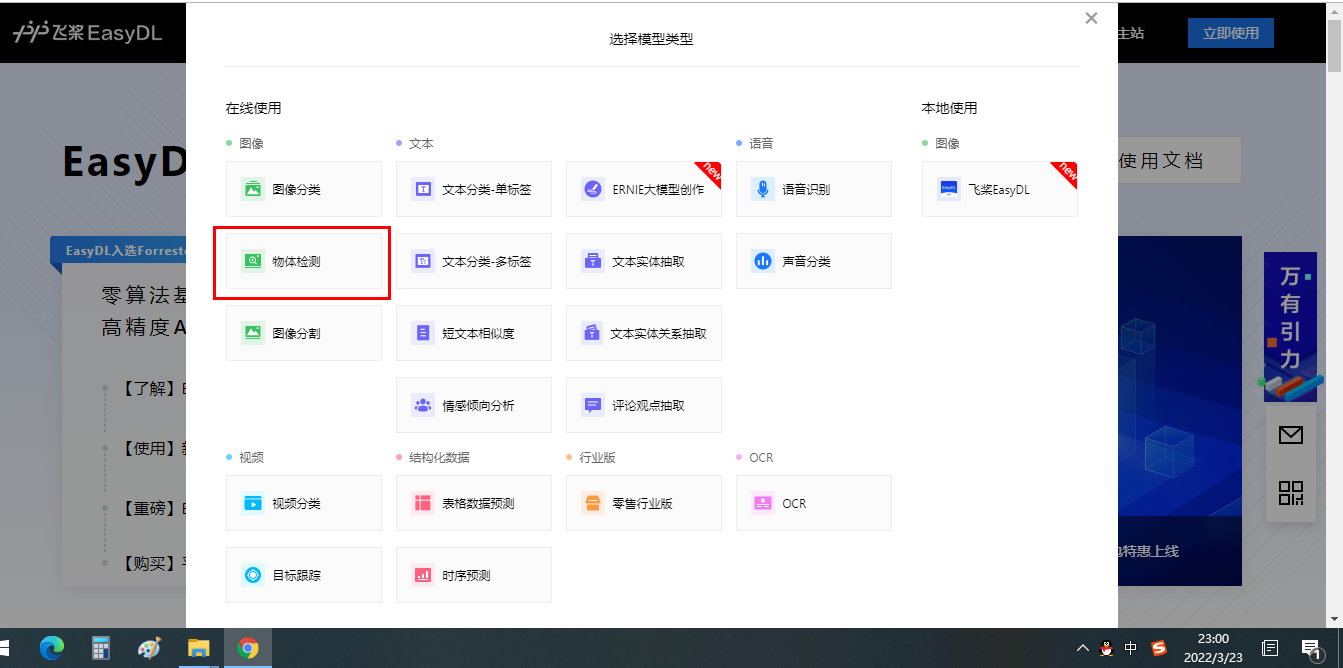This screenshot has width=1343, height=668.
Task: Choose the ERNIE大模型创作 model type
Action: 643,189
